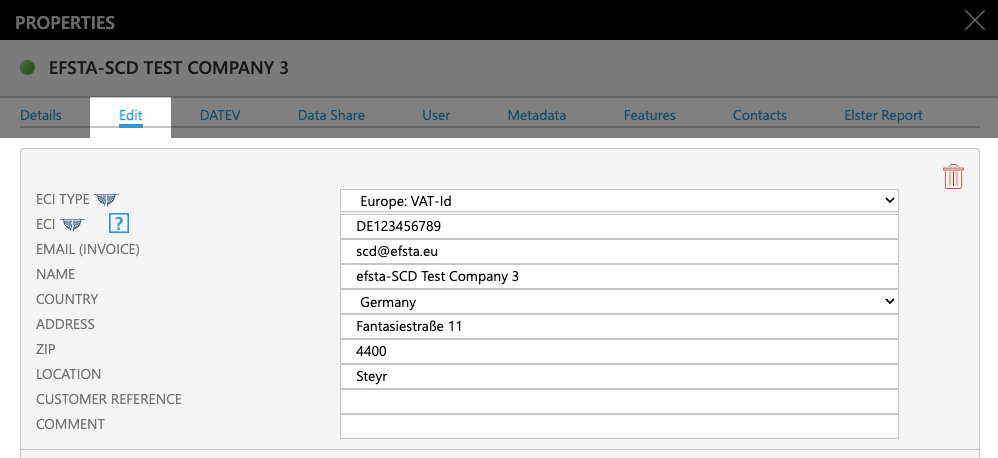
Task: Click the red trash delete icon
Action: point(953,177)
